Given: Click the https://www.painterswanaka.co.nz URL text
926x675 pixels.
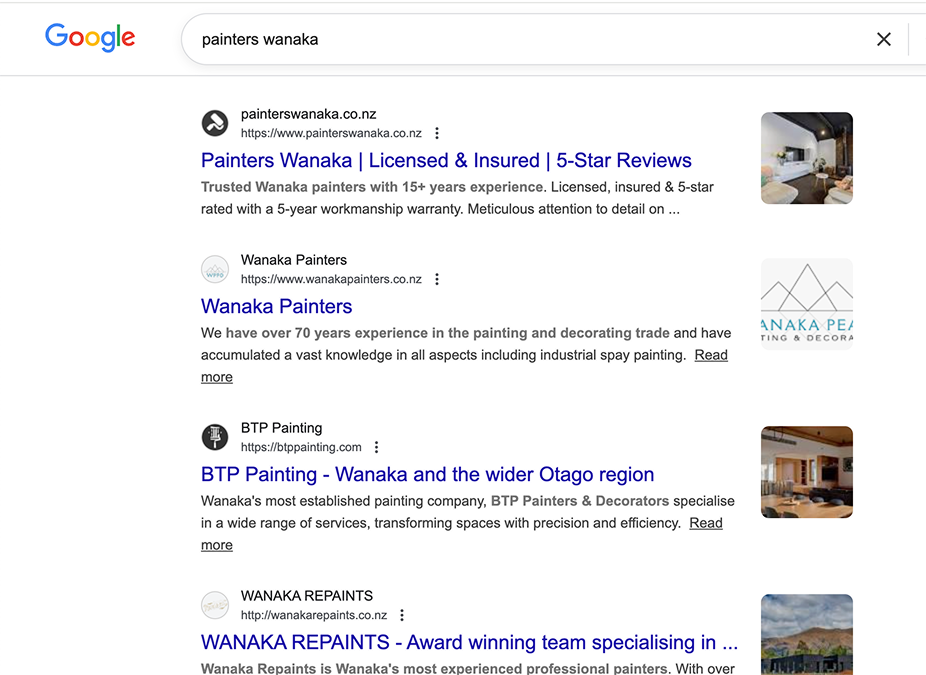Looking at the screenshot, I should [x=331, y=133].
